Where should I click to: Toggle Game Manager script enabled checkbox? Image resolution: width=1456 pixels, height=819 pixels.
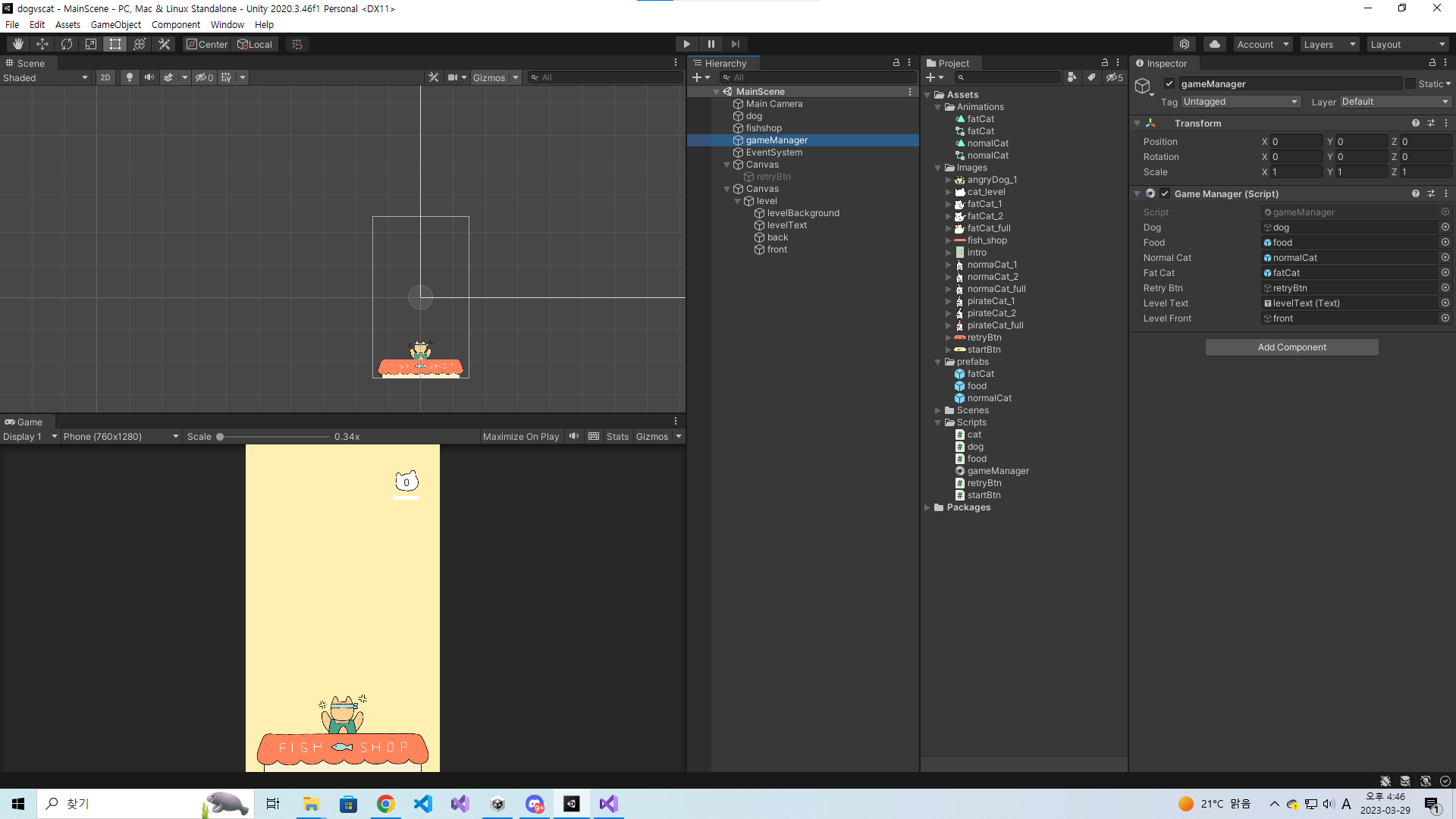pos(1165,194)
